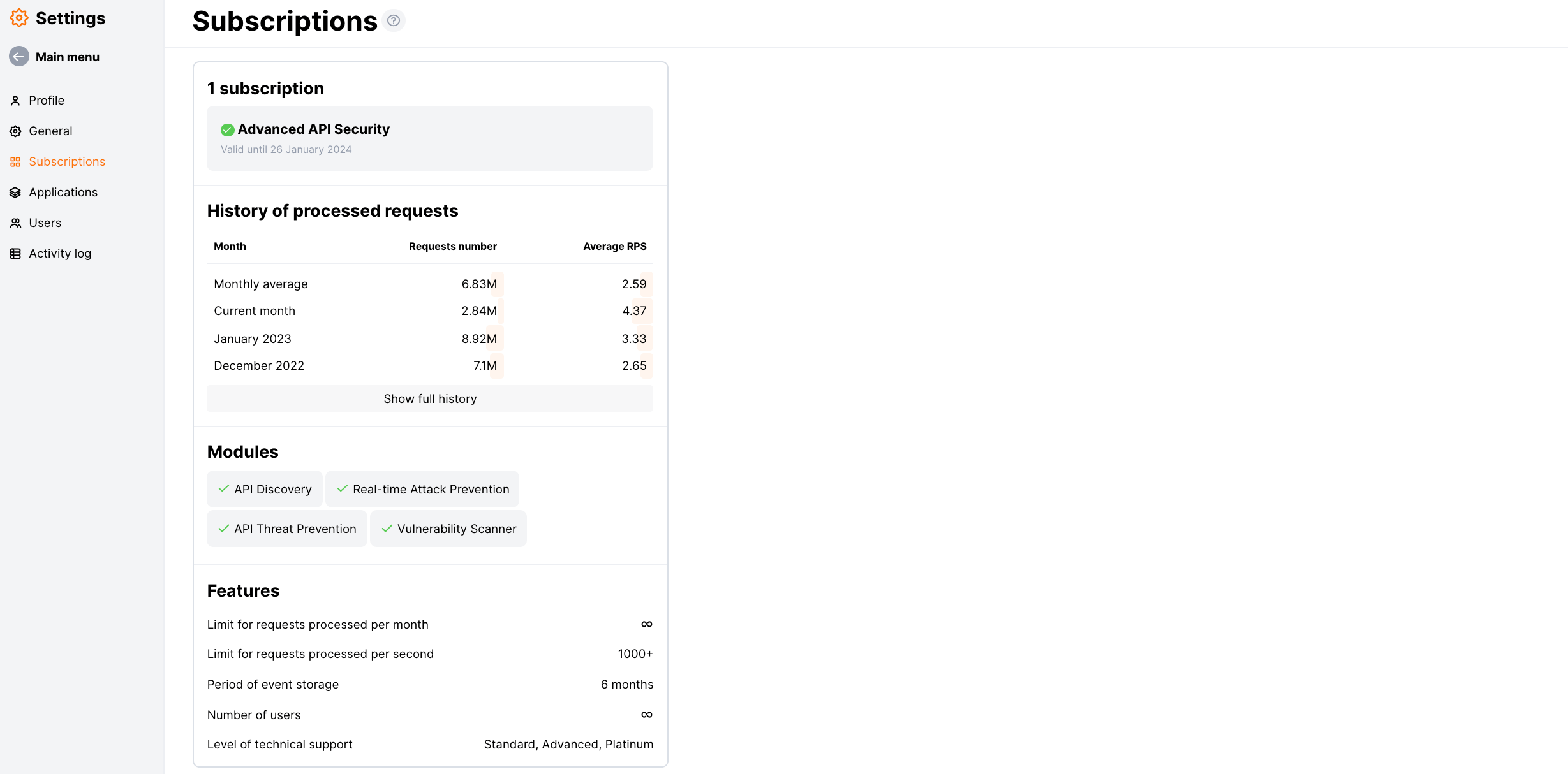Click the help question mark beside Subscriptions title
This screenshot has height=774, width=1568.
(394, 20)
